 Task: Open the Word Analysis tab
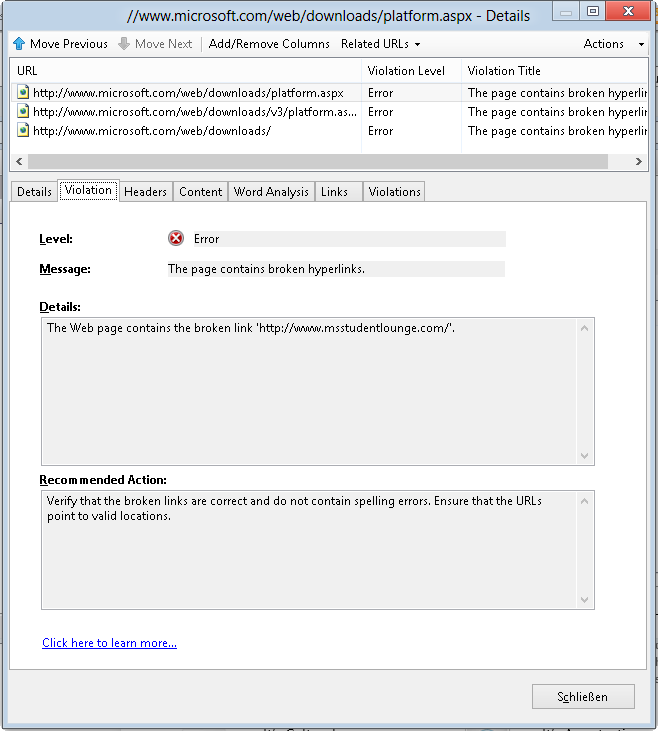271,192
